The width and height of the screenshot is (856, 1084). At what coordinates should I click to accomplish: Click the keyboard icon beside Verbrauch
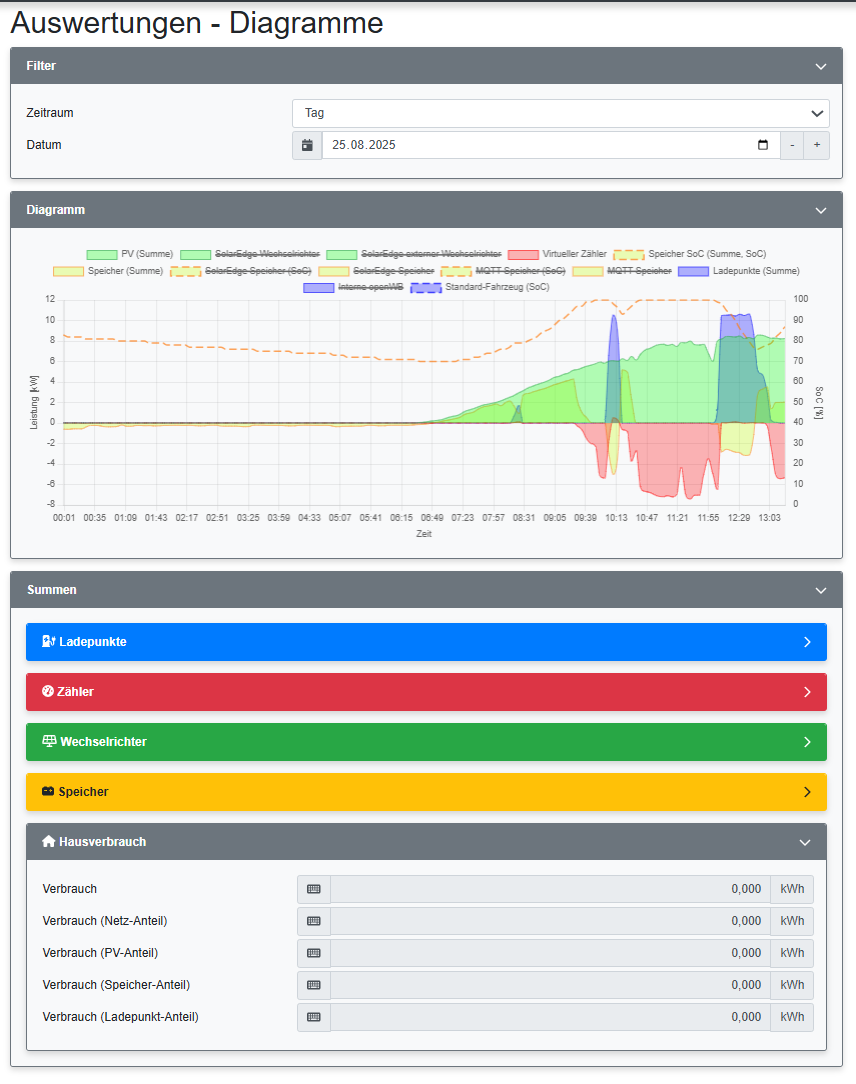point(313,889)
